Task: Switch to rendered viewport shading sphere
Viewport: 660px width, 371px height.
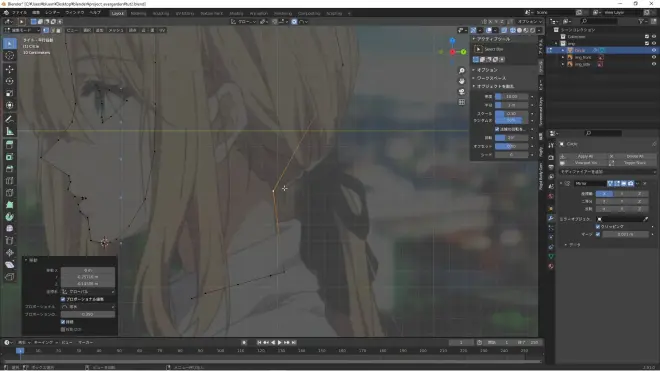Action: pos(532,30)
